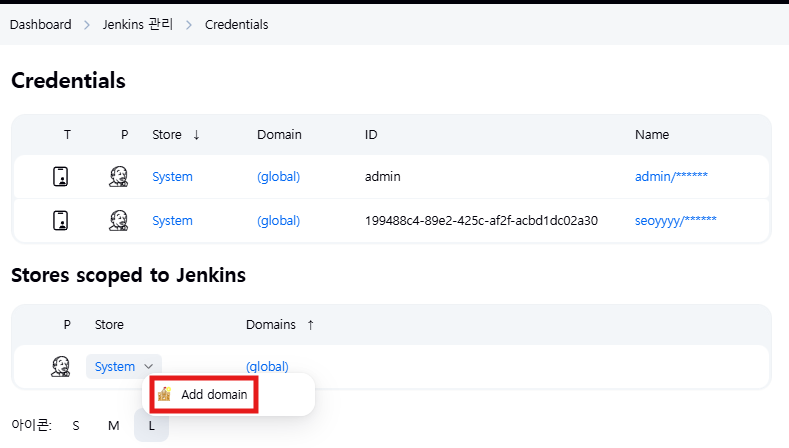Screen dimensions: 789x448
Task: Select the ID 199488c4-89e2-425c-af2f-acbd1dc02a30
Action: tap(482, 220)
